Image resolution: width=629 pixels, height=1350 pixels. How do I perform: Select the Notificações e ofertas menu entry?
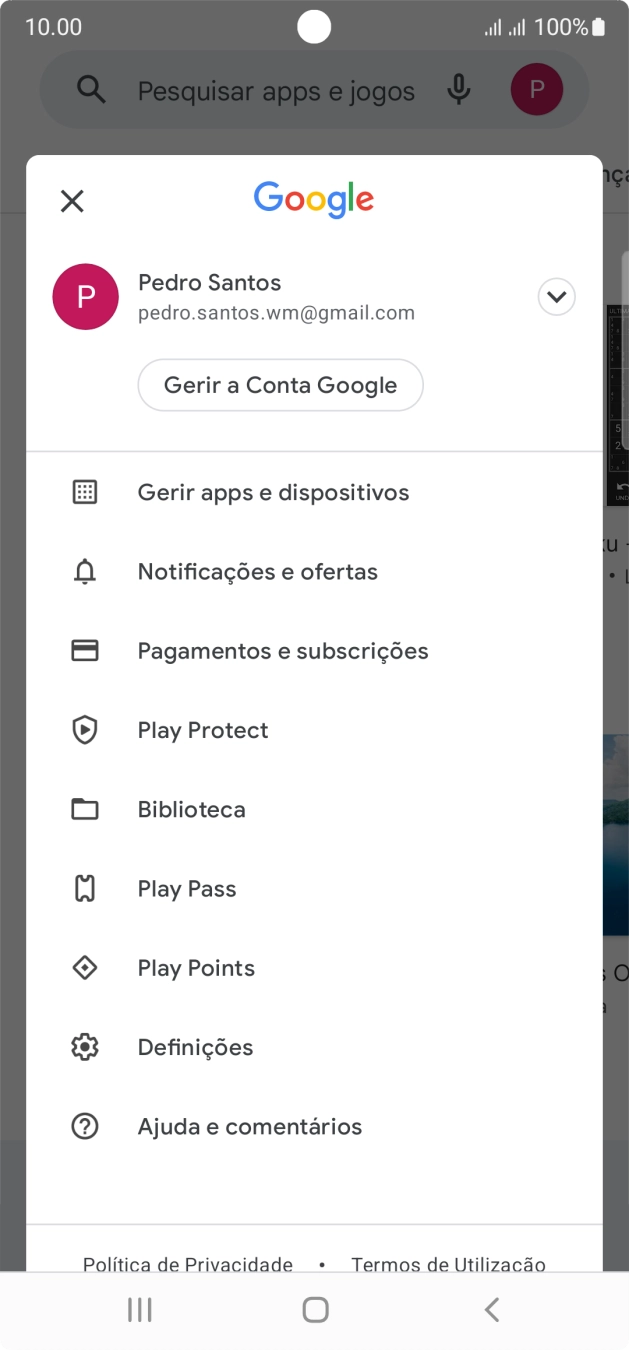point(256,571)
